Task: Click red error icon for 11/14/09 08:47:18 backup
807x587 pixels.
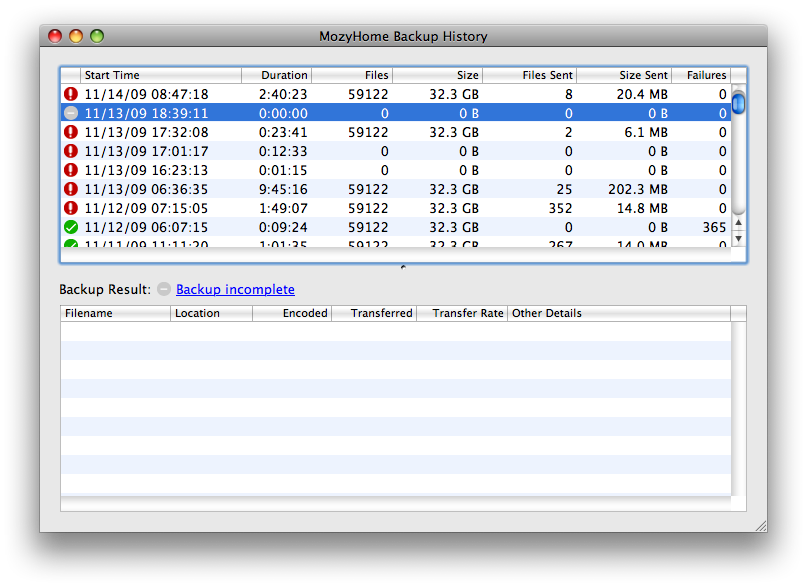Action: tap(71, 94)
